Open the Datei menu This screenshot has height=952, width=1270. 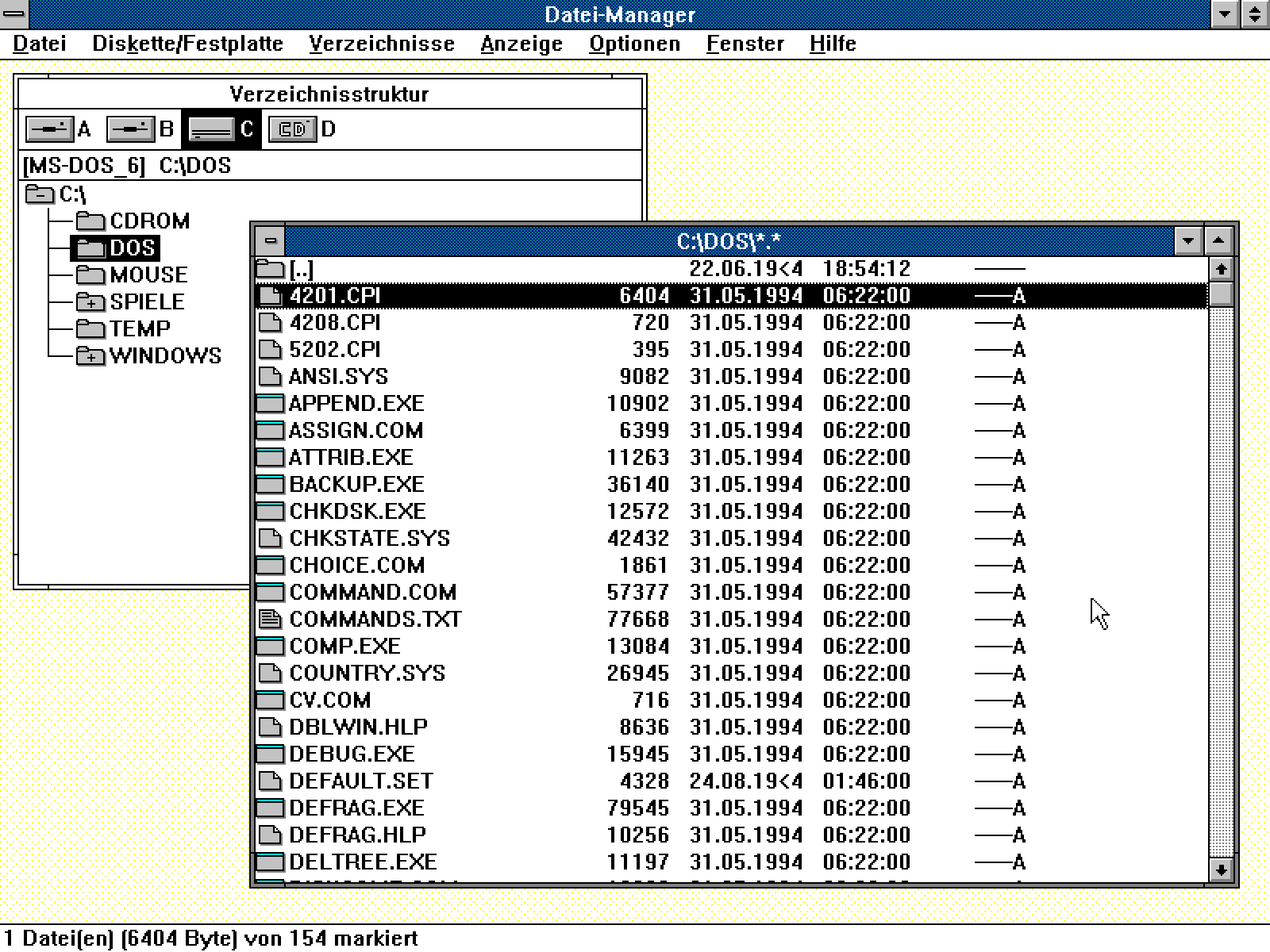[40, 44]
